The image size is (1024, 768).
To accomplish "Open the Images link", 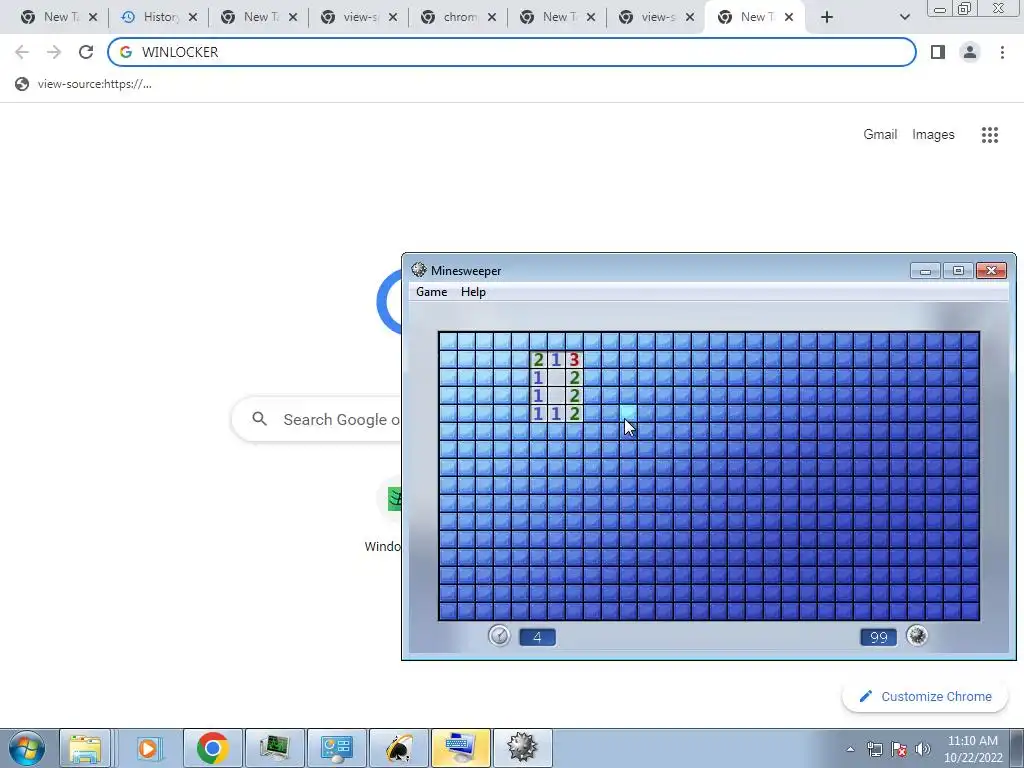I will (x=933, y=135).
